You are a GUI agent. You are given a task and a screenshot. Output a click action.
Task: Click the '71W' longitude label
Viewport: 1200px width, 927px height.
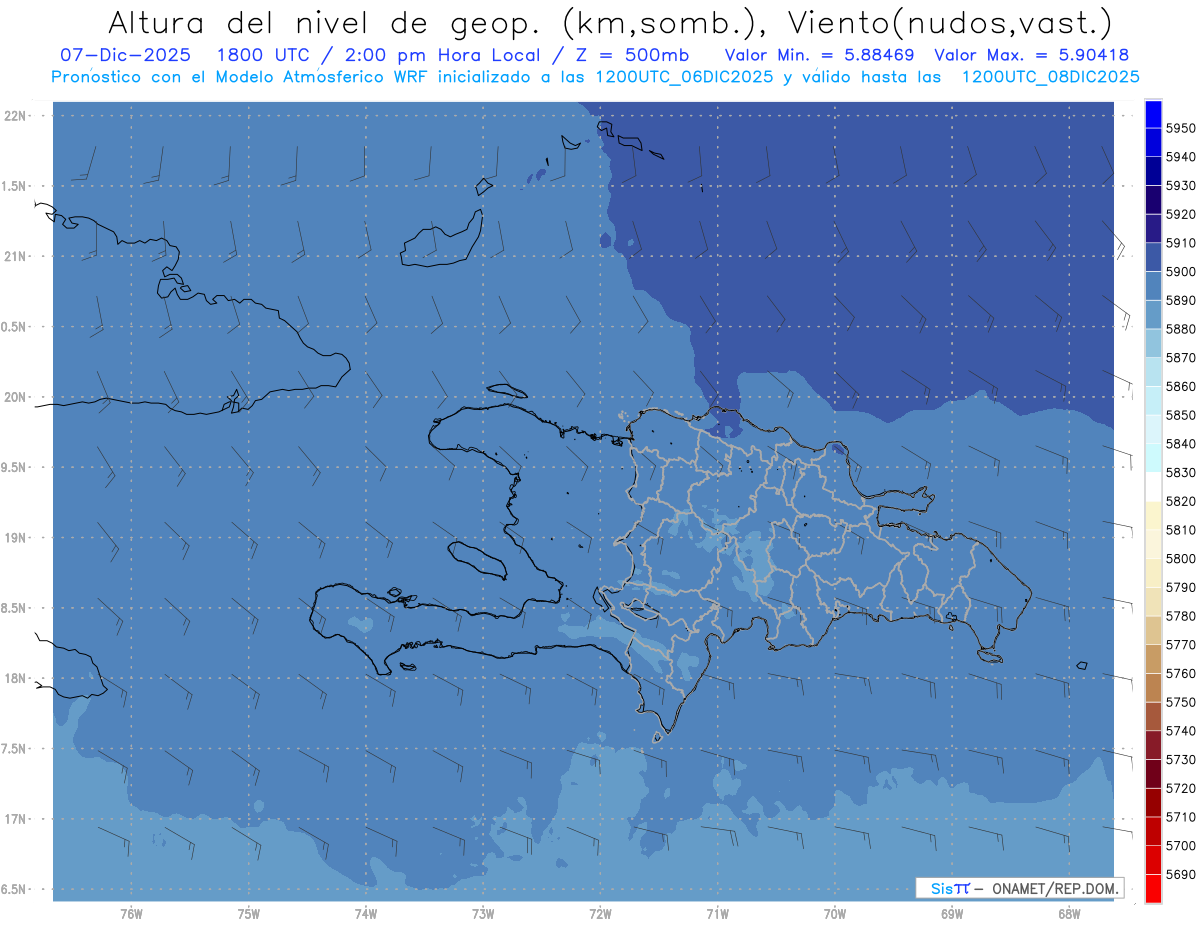click(717, 914)
